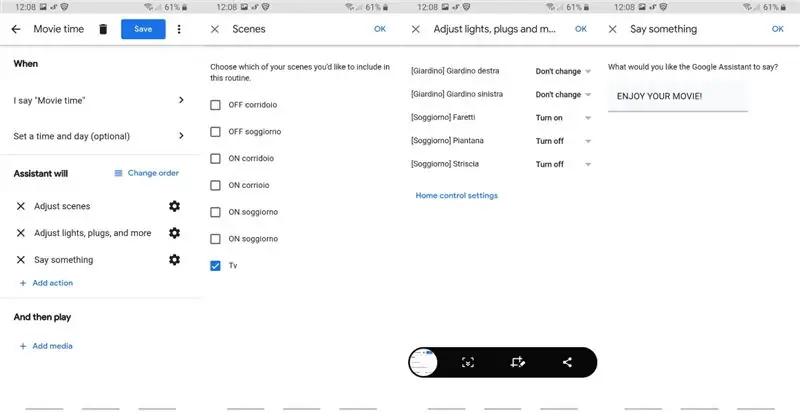Open Home control settings link
Viewport: 800px width, 413px height.
[457, 196]
